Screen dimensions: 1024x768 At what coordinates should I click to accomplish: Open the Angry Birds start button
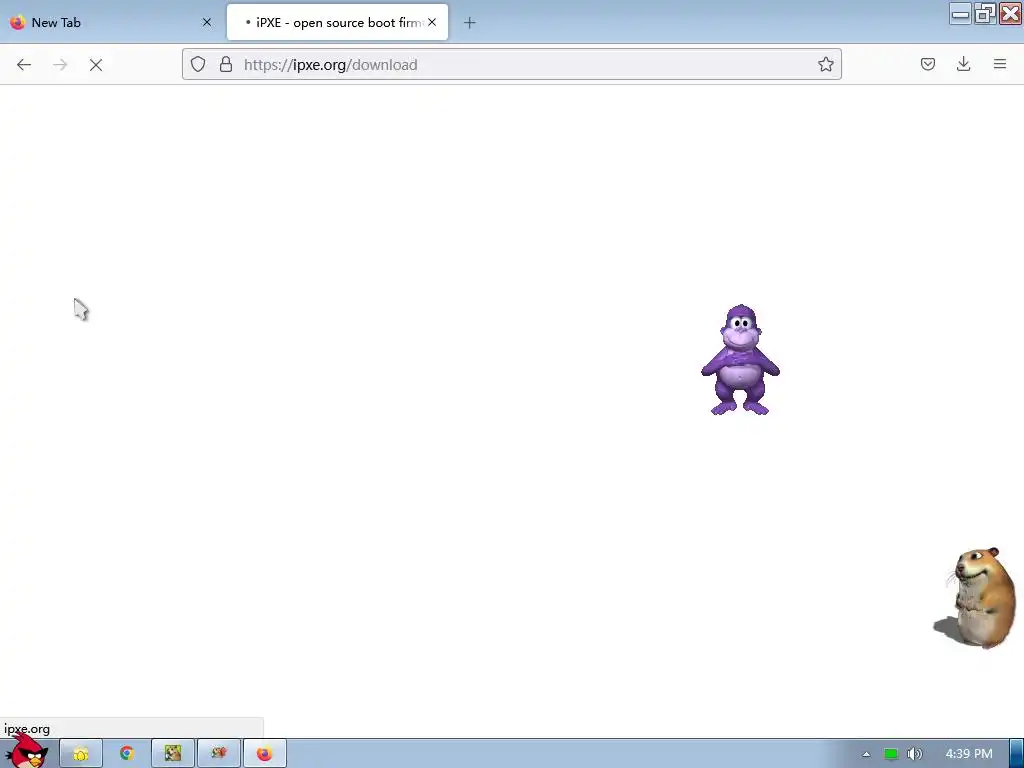pyautogui.click(x=26, y=750)
